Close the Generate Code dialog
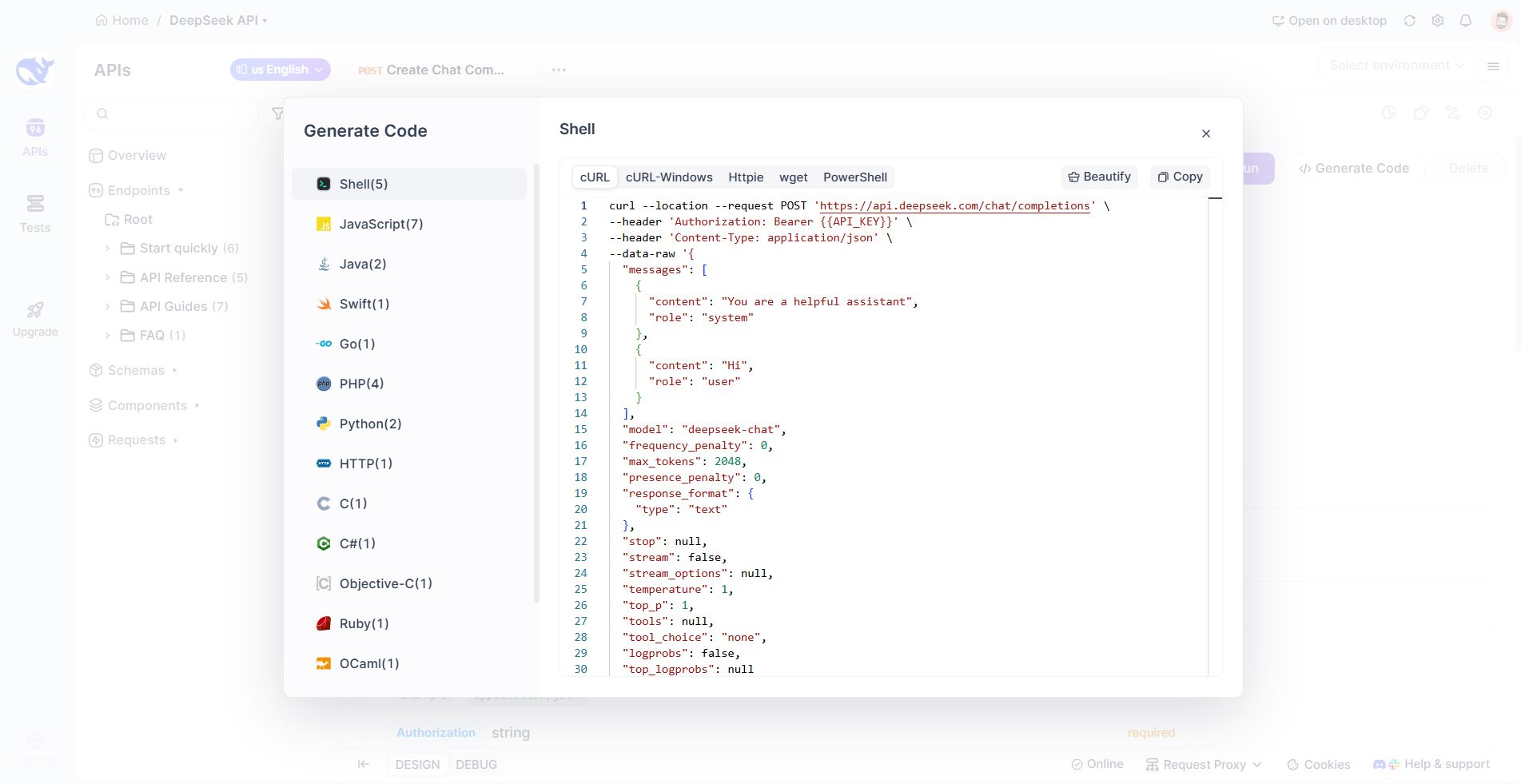 click(x=1206, y=133)
